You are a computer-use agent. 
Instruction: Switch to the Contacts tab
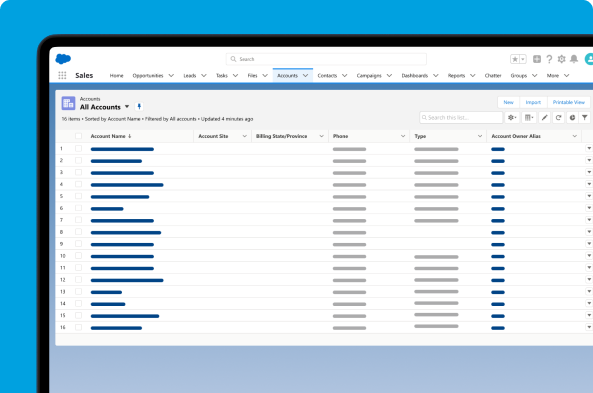pos(327,76)
